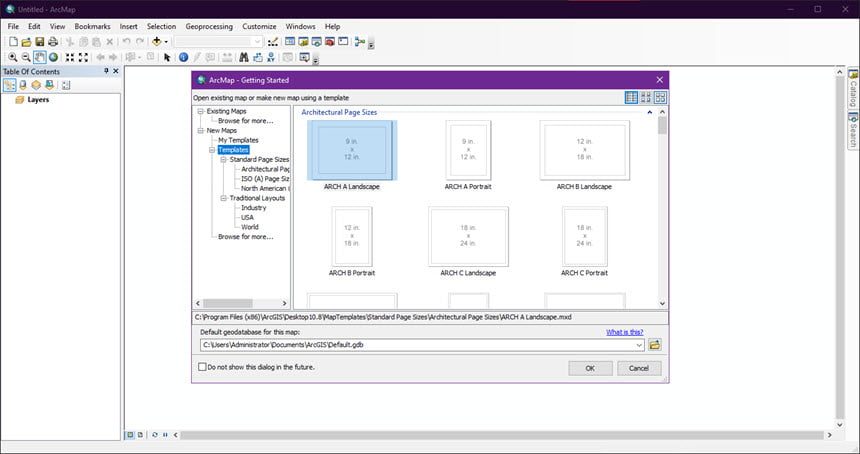
Task: Open the Customize menu
Action: click(259, 26)
